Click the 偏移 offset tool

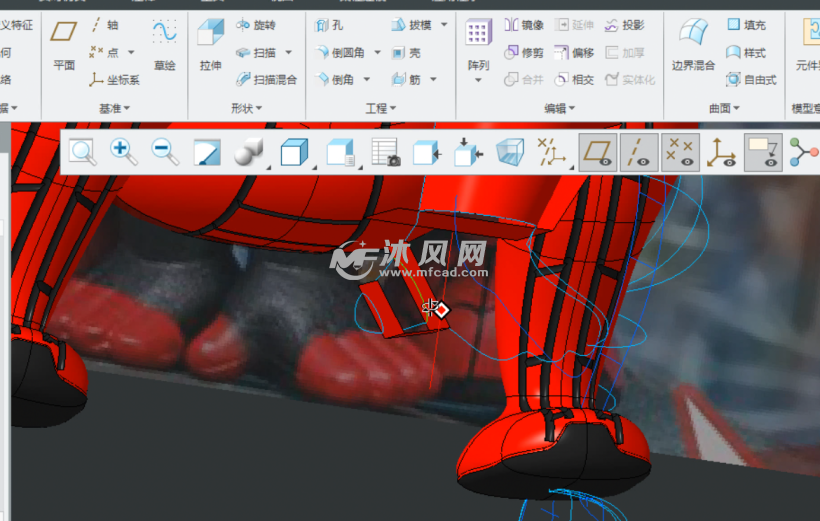pos(574,52)
